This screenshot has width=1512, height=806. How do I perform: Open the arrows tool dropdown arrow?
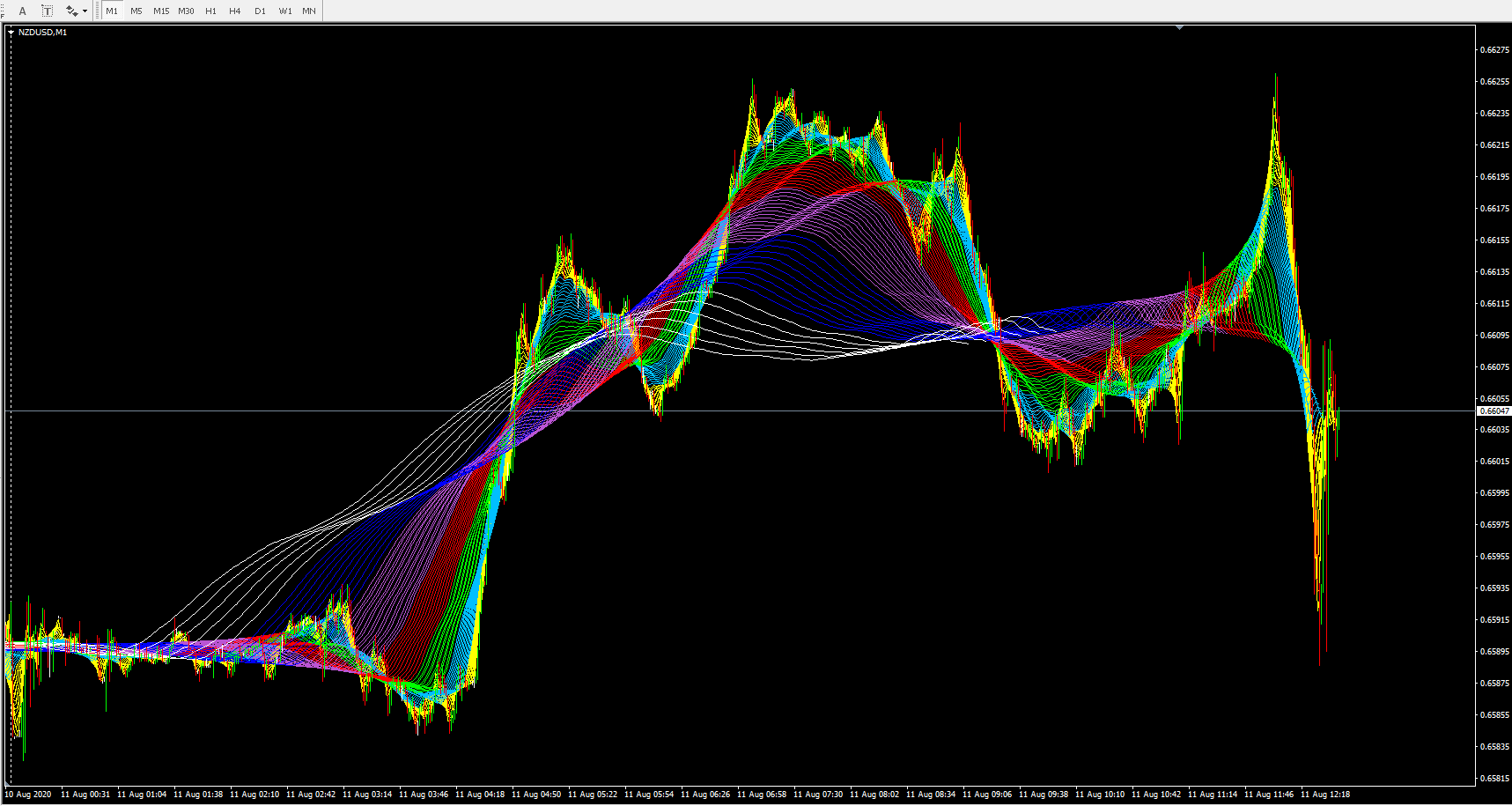85,11
